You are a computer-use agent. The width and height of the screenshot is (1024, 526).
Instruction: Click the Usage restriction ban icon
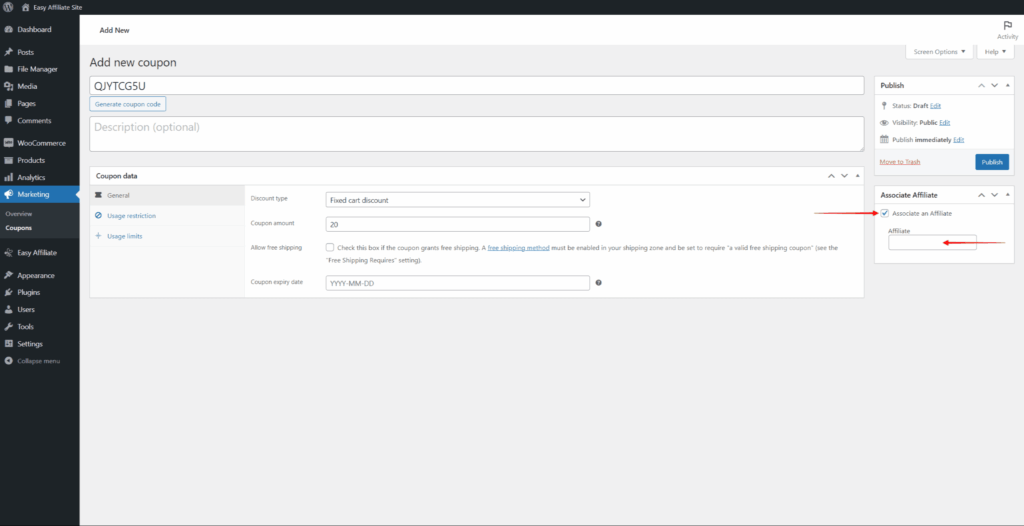click(99, 216)
